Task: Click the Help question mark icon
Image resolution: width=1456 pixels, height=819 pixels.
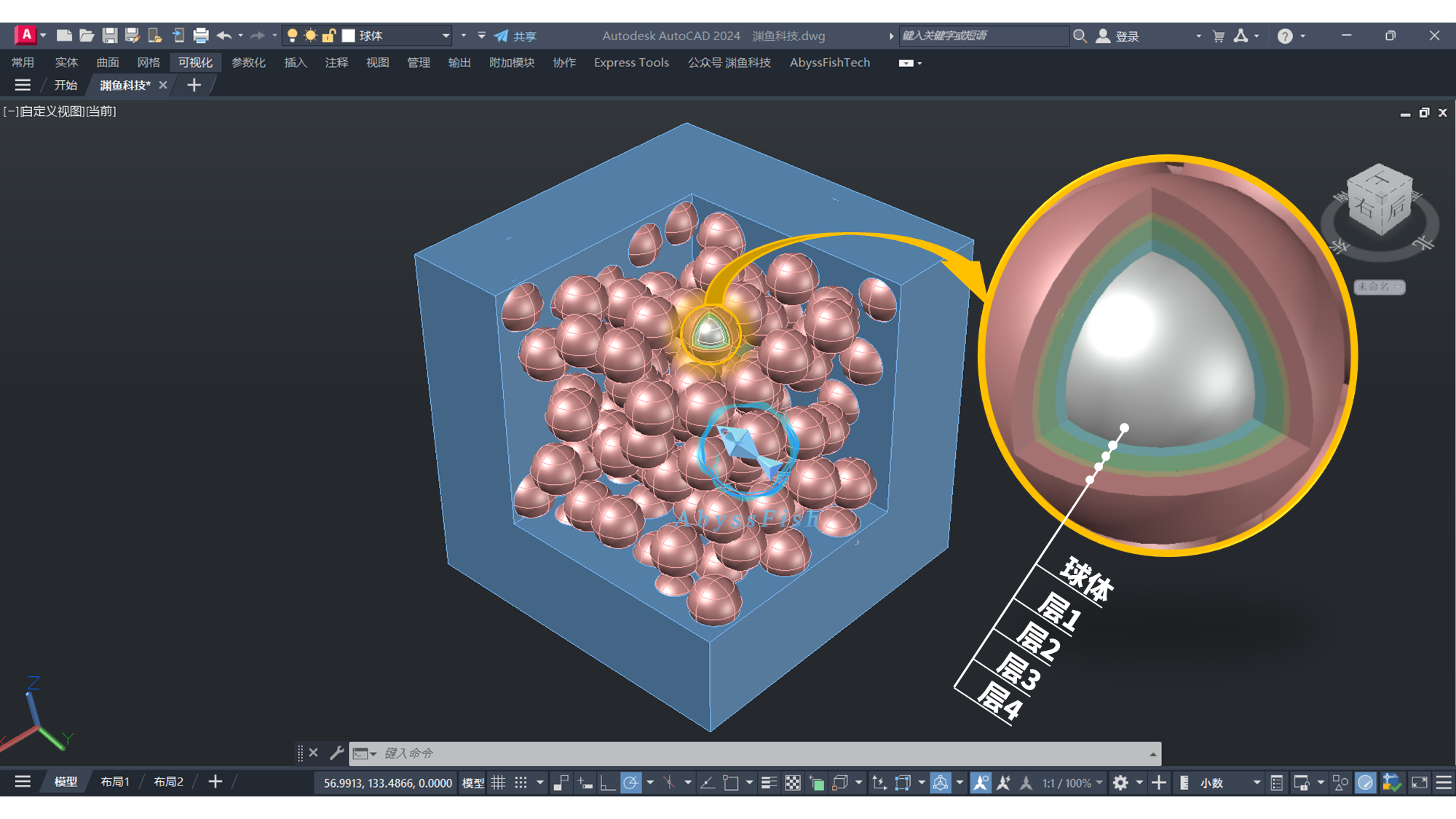Action: tap(1285, 36)
